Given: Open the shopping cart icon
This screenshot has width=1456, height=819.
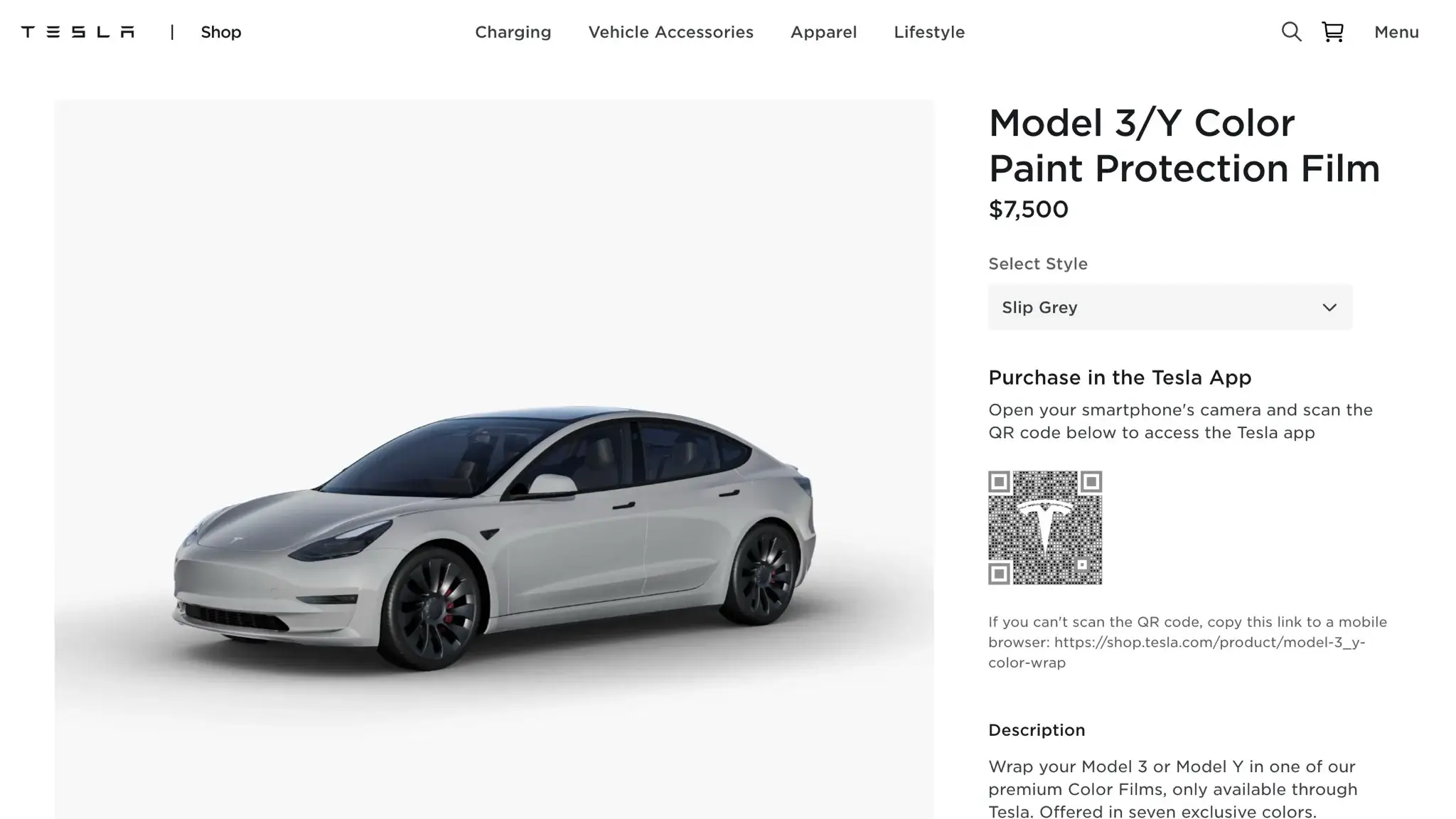Looking at the screenshot, I should click(1332, 32).
